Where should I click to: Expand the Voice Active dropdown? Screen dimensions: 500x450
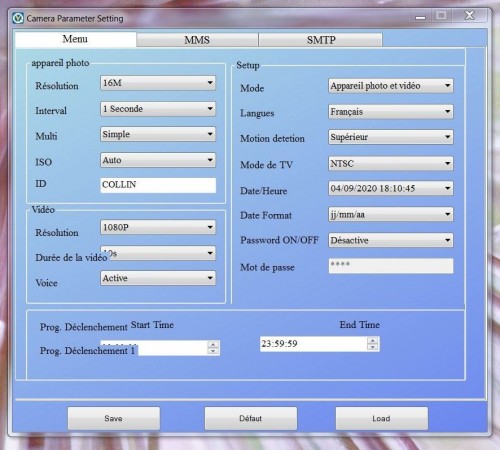(x=158, y=278)
